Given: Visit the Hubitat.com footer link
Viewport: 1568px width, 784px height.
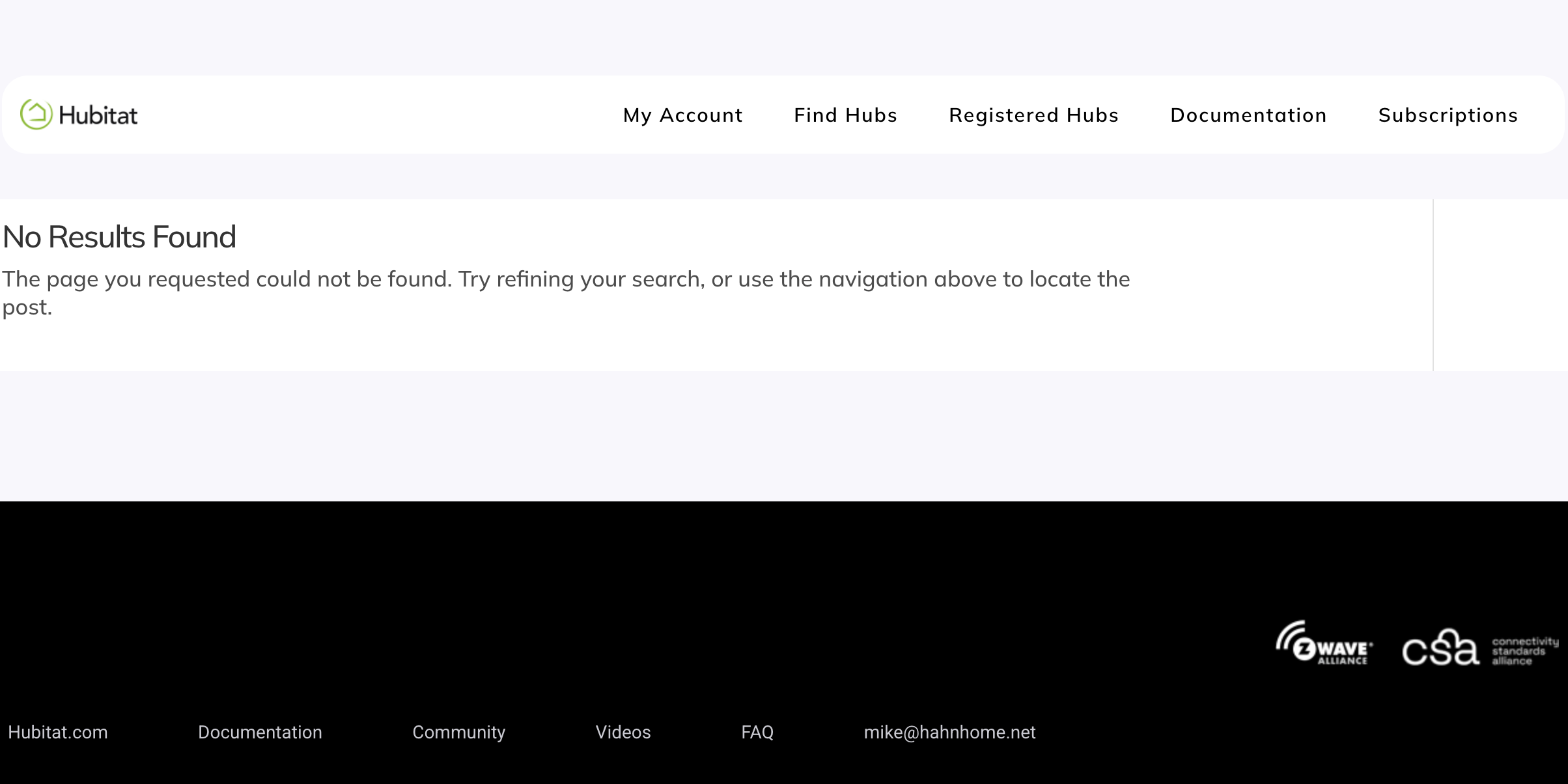Looking at the screenshot, I should click(58, 733).
